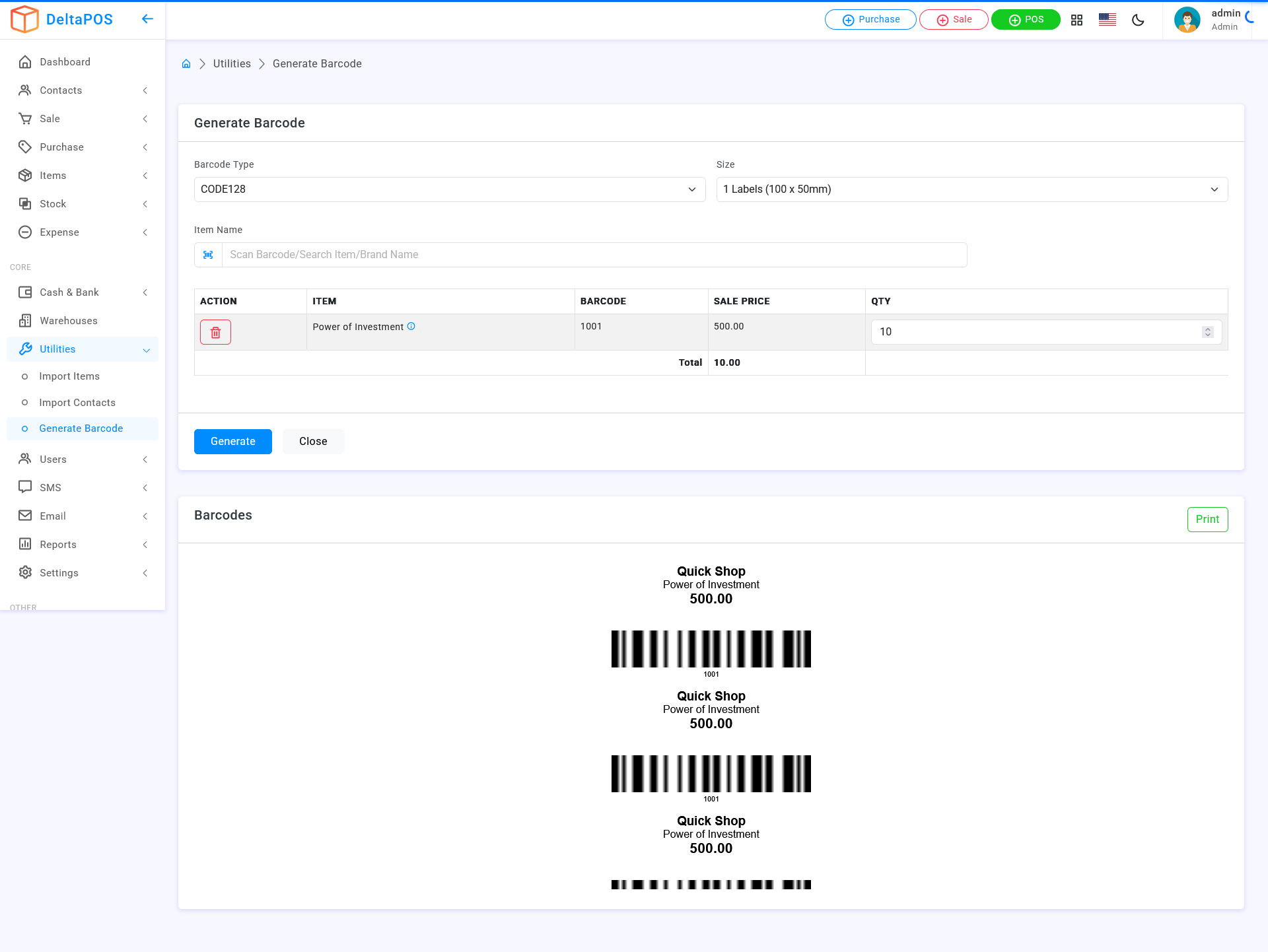Expand the Reports menu chevron
The width and height of the screenshot is (1268, 952).
pos(145,545)
